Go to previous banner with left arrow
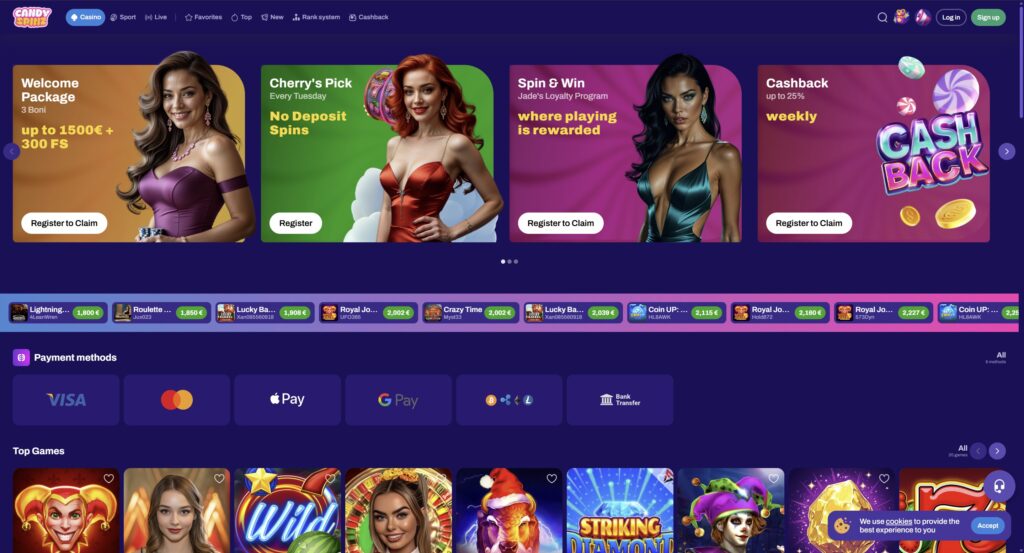Viewport: 1024px width, 553px height. click(x=12, y=151)
